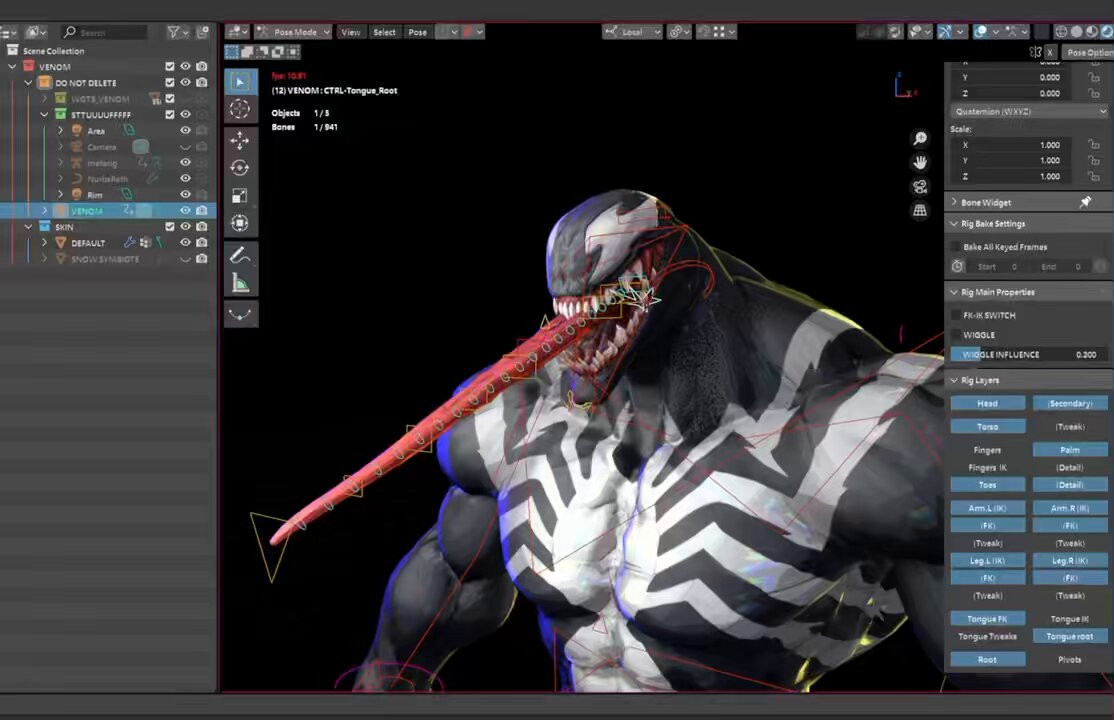Hide the DEFAULT mesh with its eye
The image size is (1114, 720).
[185, 242]
